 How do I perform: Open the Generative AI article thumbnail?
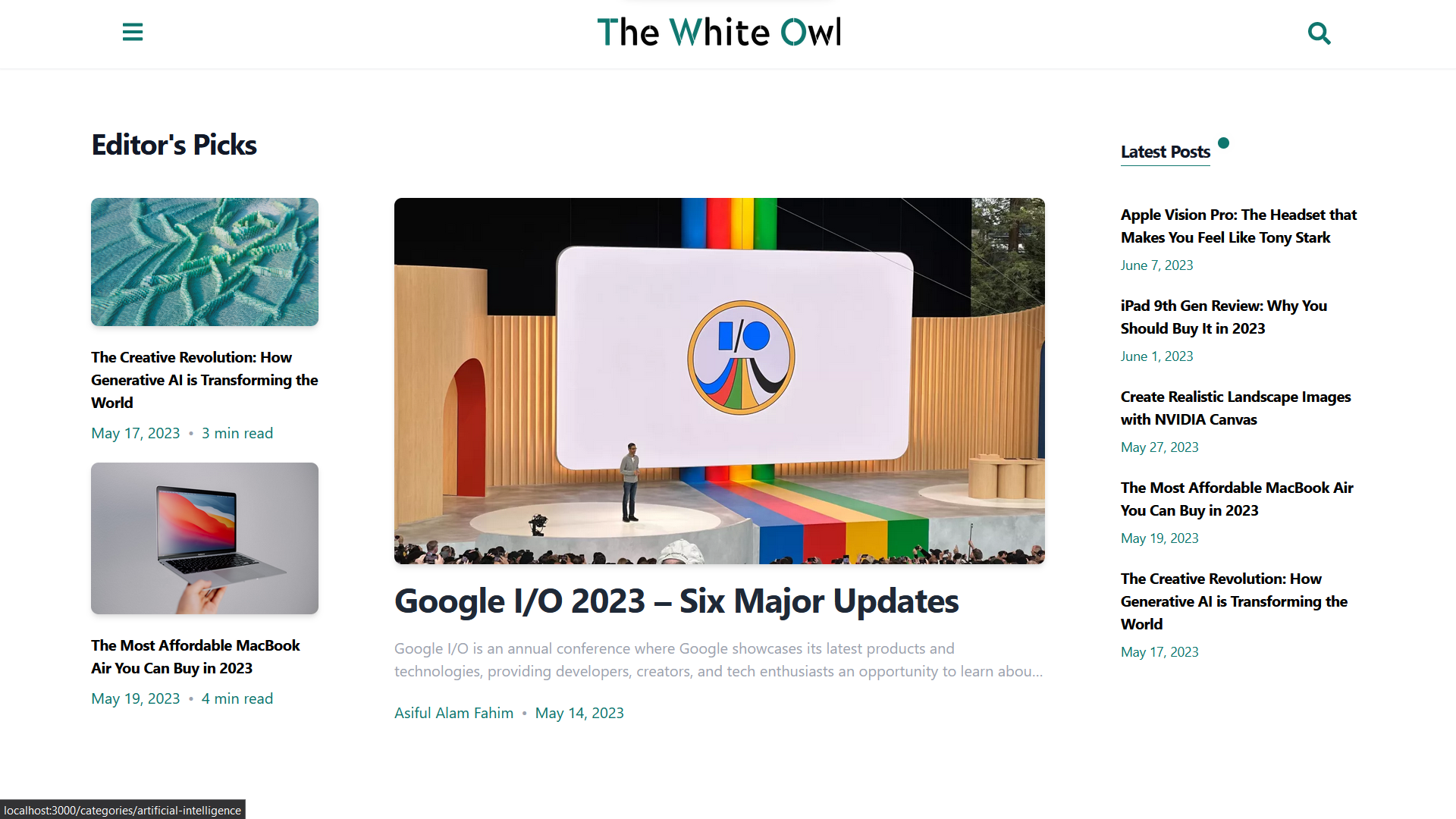click(205, 262)
